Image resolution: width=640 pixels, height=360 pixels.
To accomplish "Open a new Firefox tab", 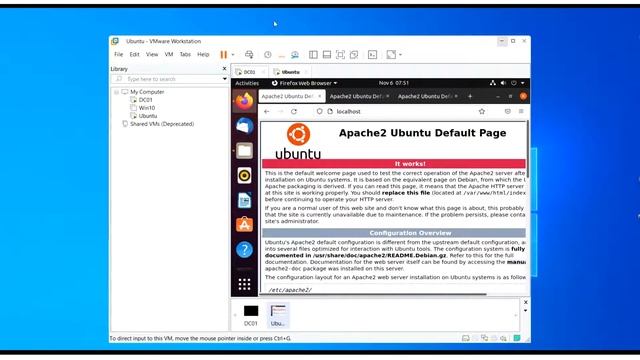I will [x=470, y=96].
